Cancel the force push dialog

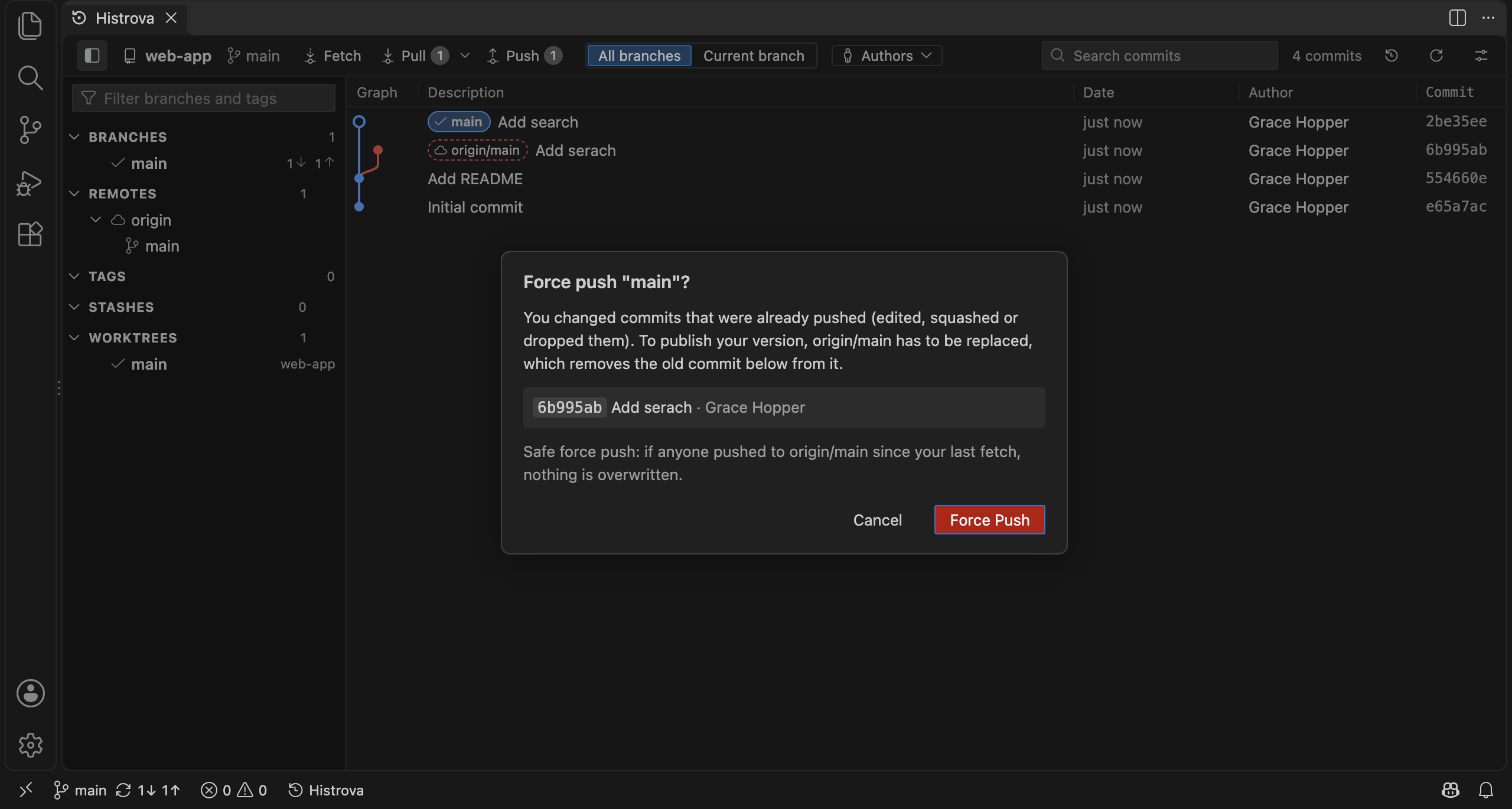tap(877, 520)
